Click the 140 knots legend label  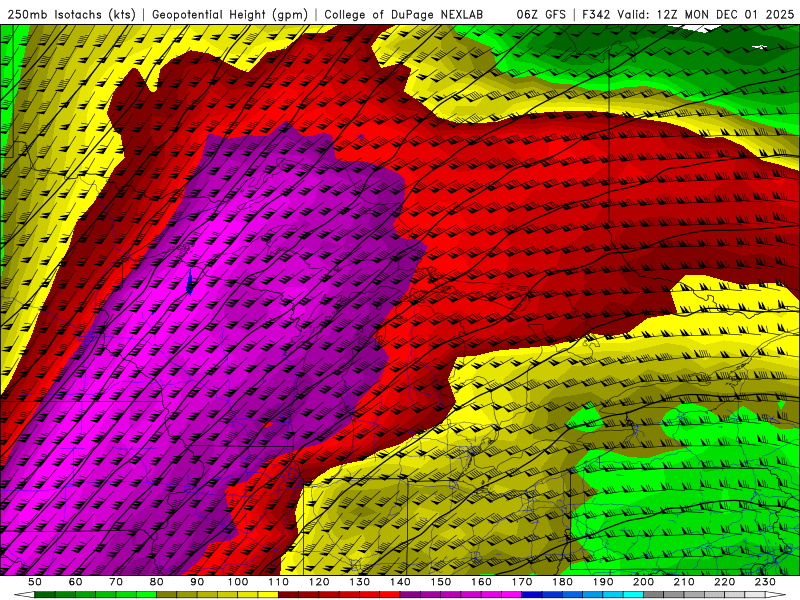pyautogui.click(x=400, y=582)
